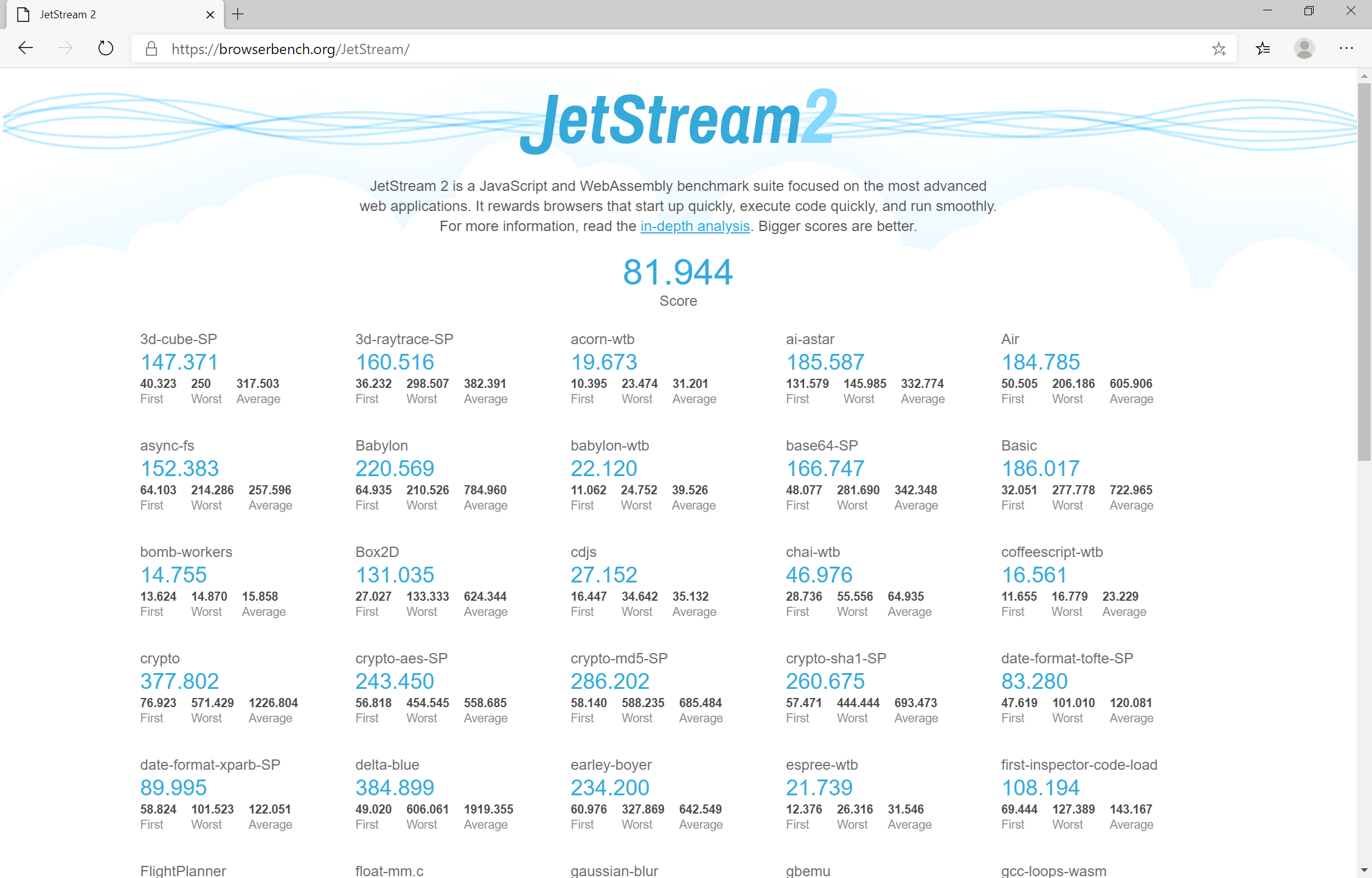Click the Babylon score 220.569
This screenshot has width=1372, height=878.
395,469
